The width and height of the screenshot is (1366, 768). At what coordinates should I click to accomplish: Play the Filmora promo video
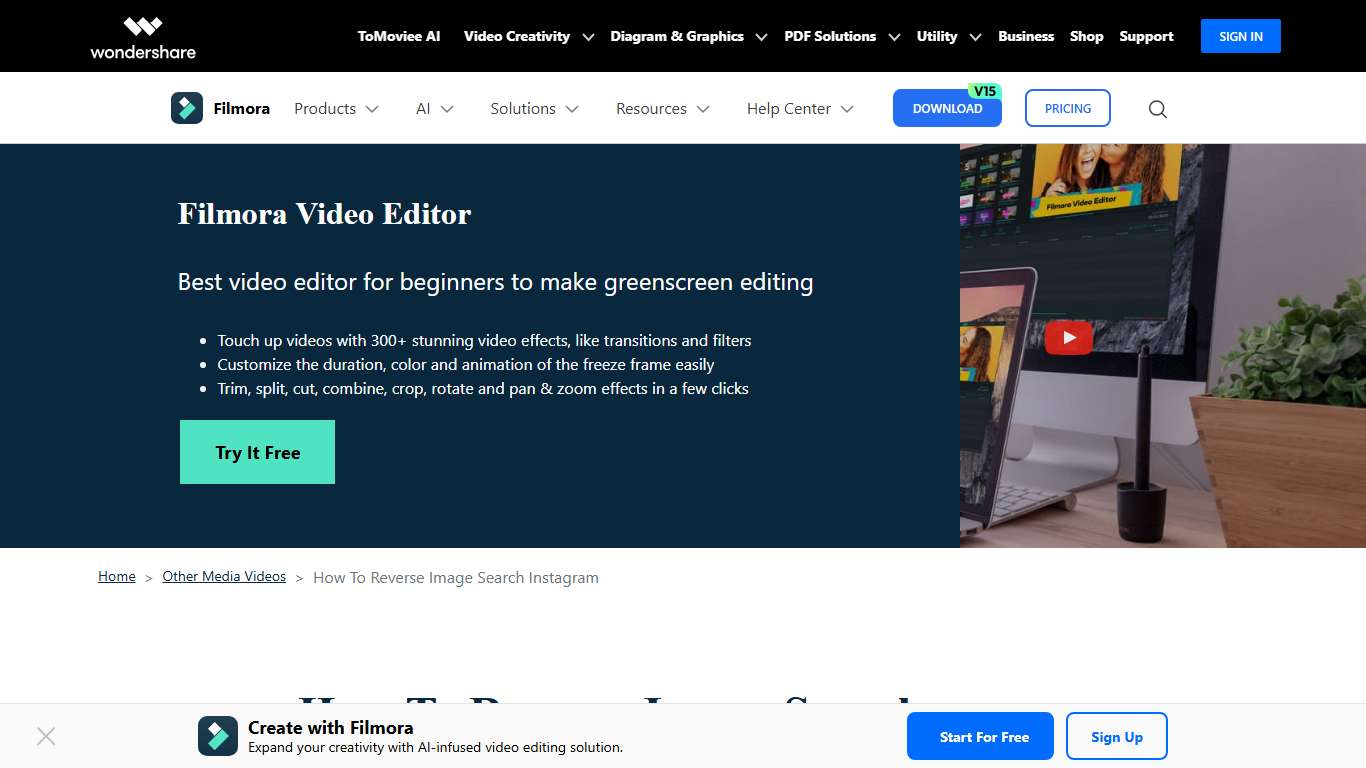[x=1068, y=338]
